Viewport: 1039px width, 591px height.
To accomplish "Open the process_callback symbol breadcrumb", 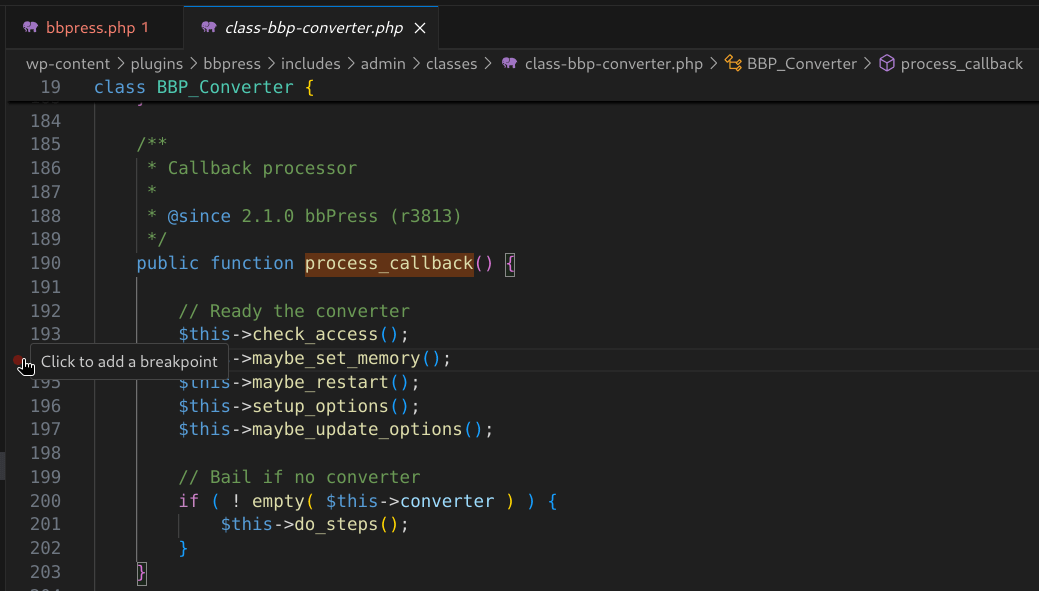I will pos(961,63).
